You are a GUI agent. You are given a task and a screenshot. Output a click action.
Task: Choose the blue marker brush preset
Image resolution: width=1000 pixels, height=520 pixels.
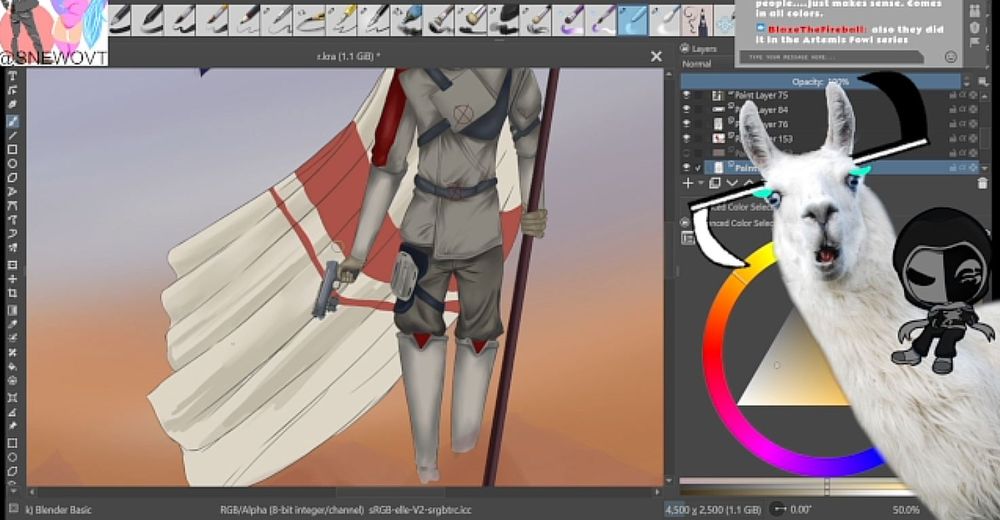(406, 20)
